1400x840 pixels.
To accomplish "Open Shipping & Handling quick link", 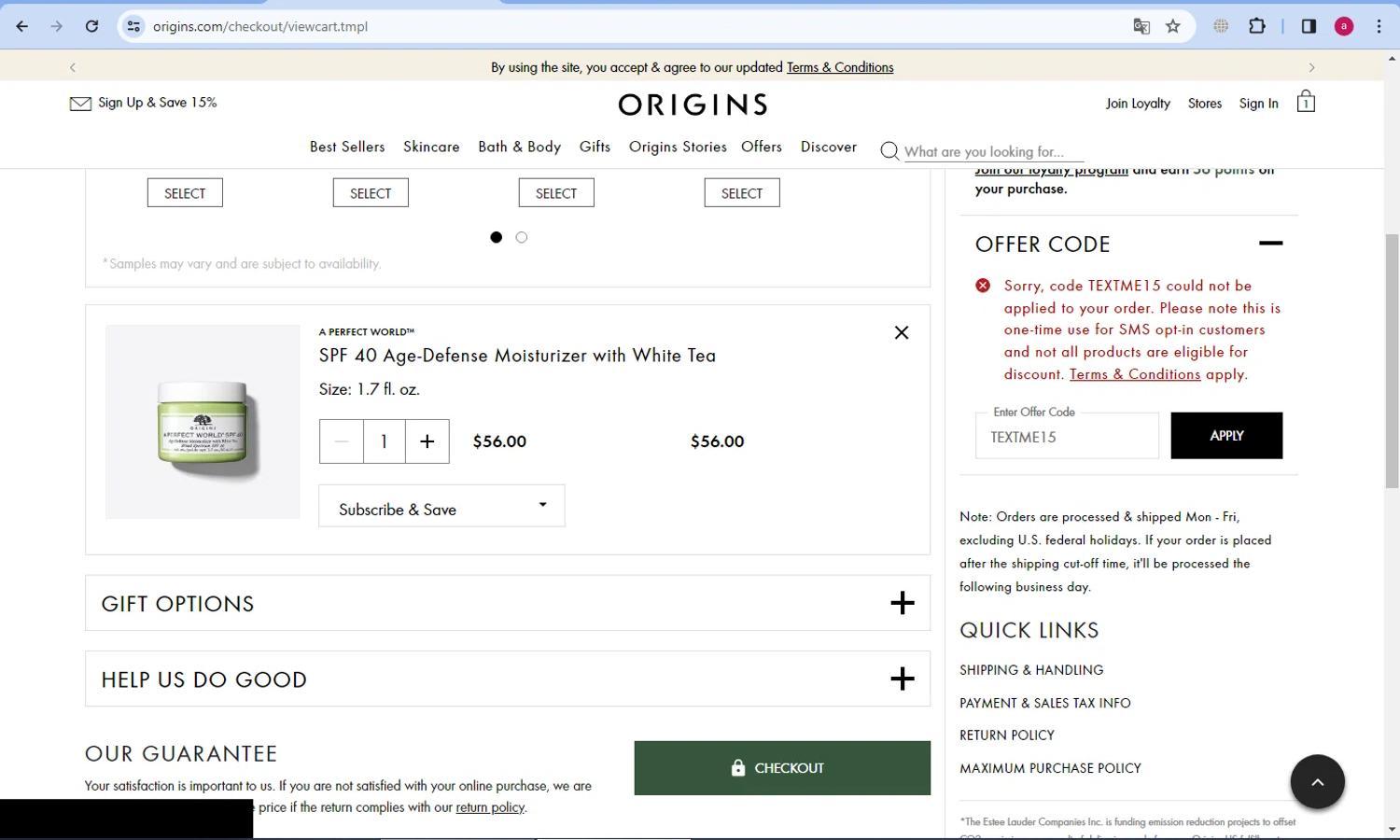I will click(1031, 670).
